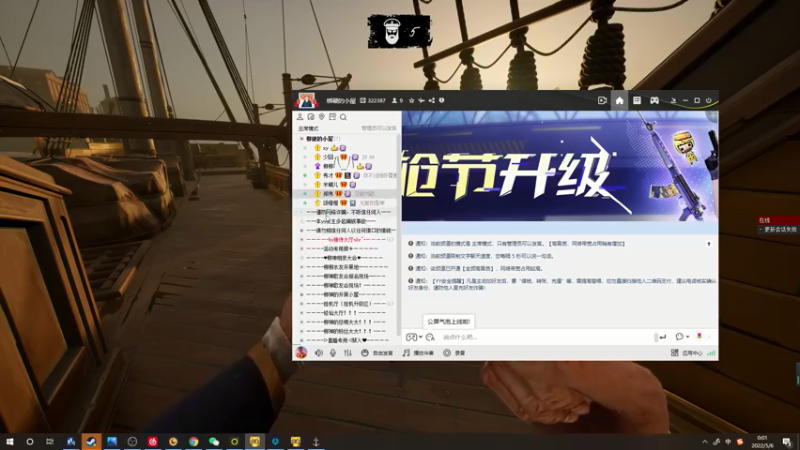Open the sub-channel ending with 歌友会现场!
The height and width of the screenshot is (450, 800).
click(x=347, y=285)
